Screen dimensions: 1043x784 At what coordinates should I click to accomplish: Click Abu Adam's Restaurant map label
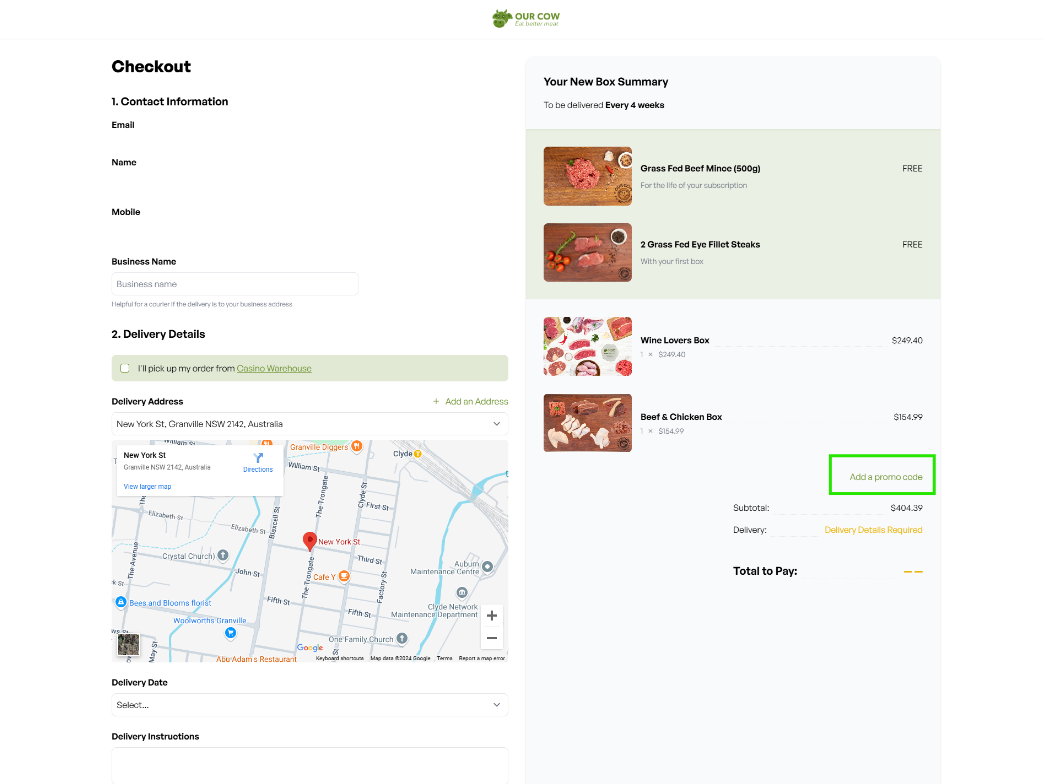pos(256,659)
